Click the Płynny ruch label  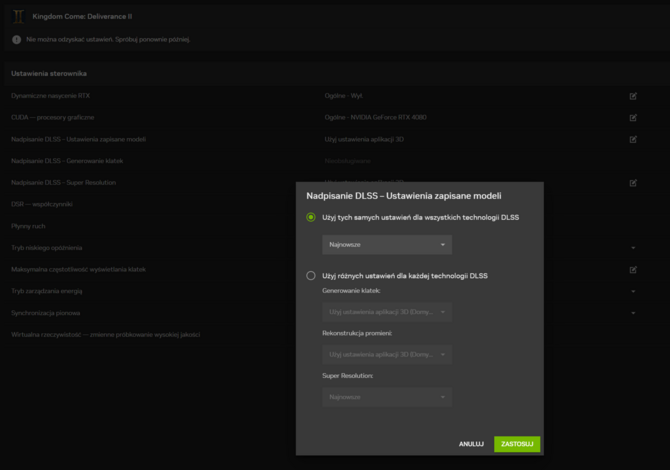coord(28,226)
